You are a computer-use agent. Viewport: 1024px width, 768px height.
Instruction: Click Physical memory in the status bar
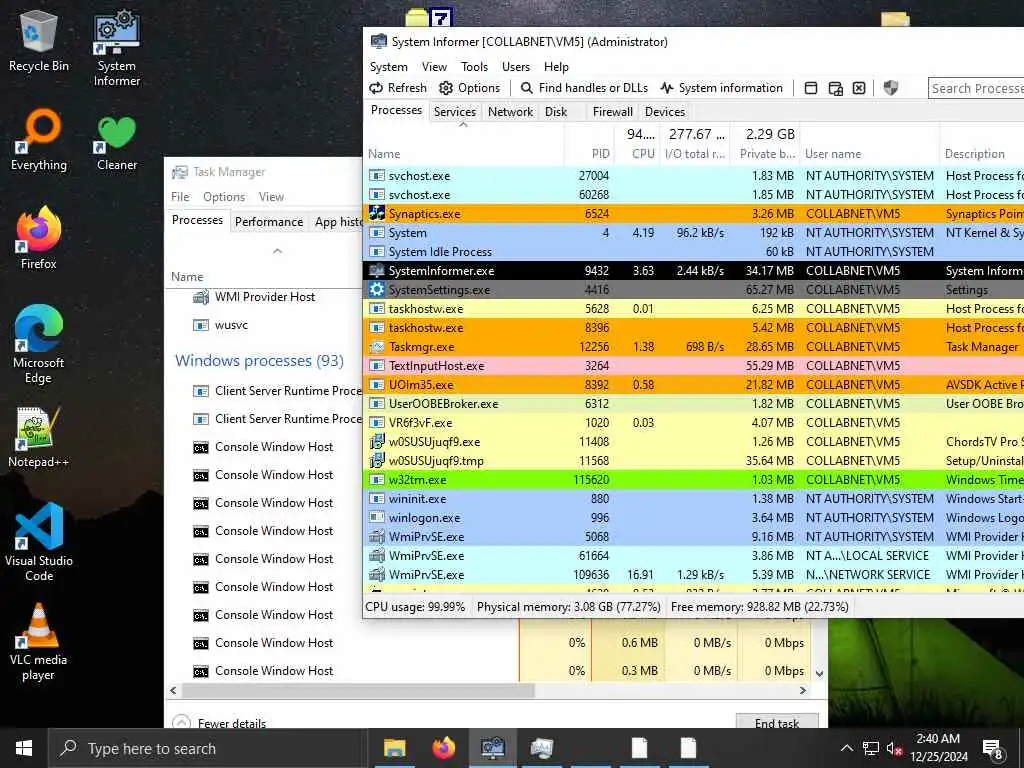point(569,607)
